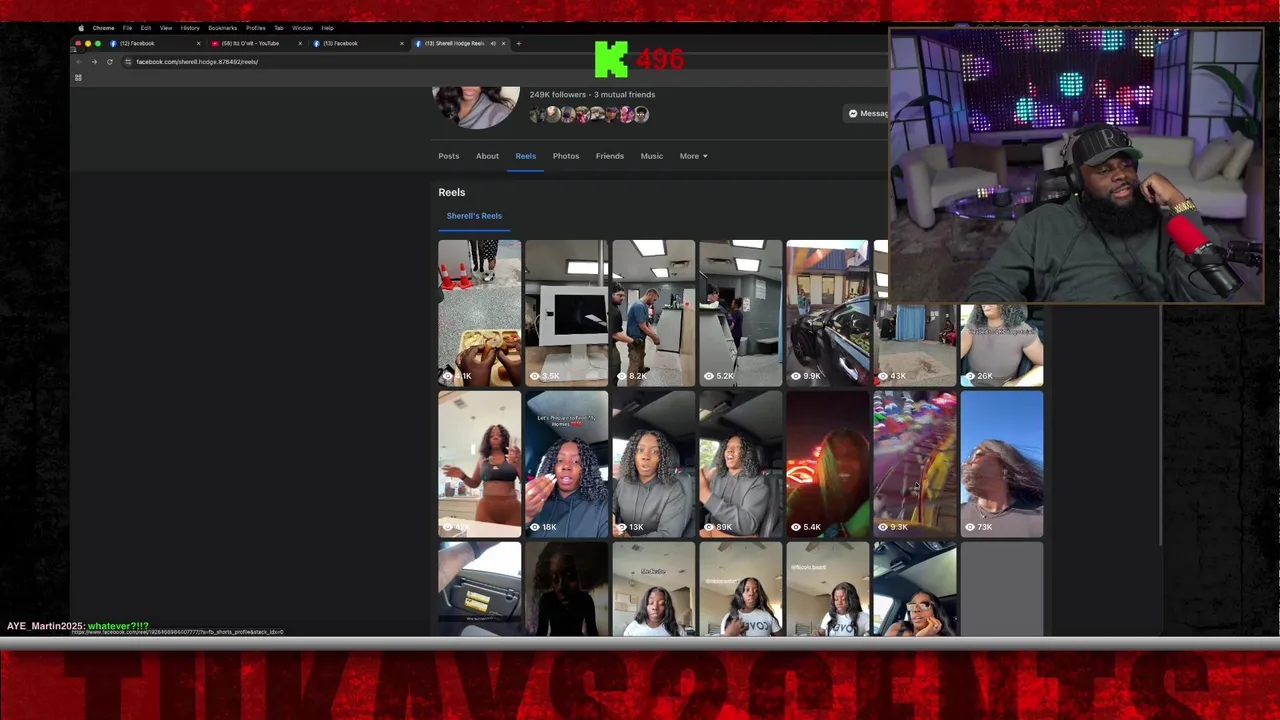Switch to the (13) Facebook tab
The image size is (1280, 720).
tap(357, 43)
